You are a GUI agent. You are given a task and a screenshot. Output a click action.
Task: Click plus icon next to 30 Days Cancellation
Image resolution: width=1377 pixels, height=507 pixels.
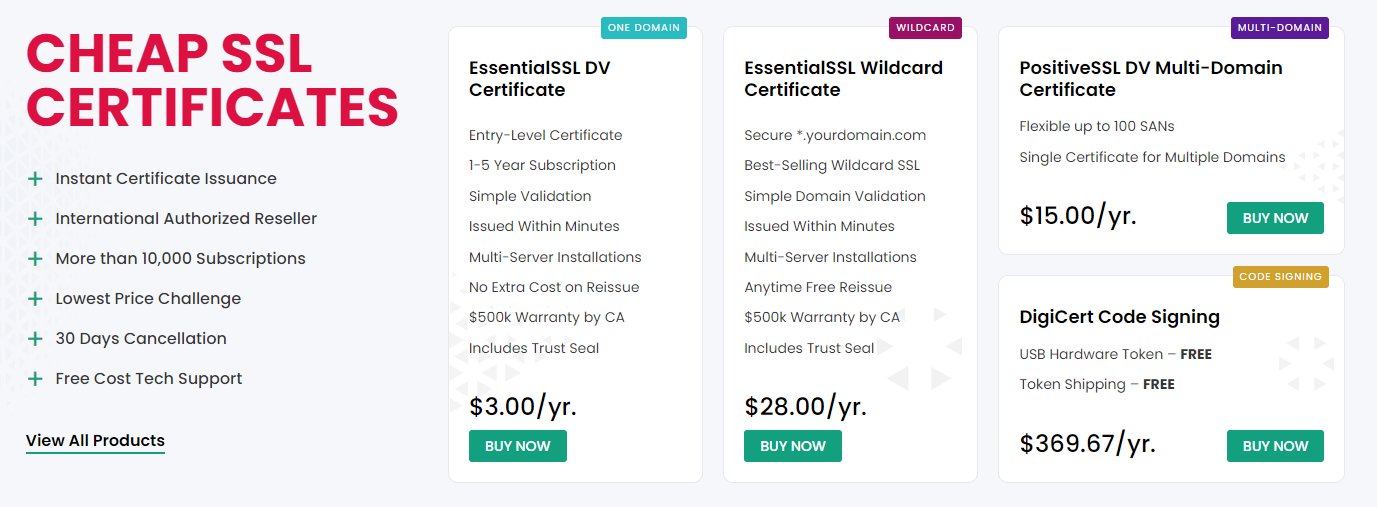click(35, 339)
